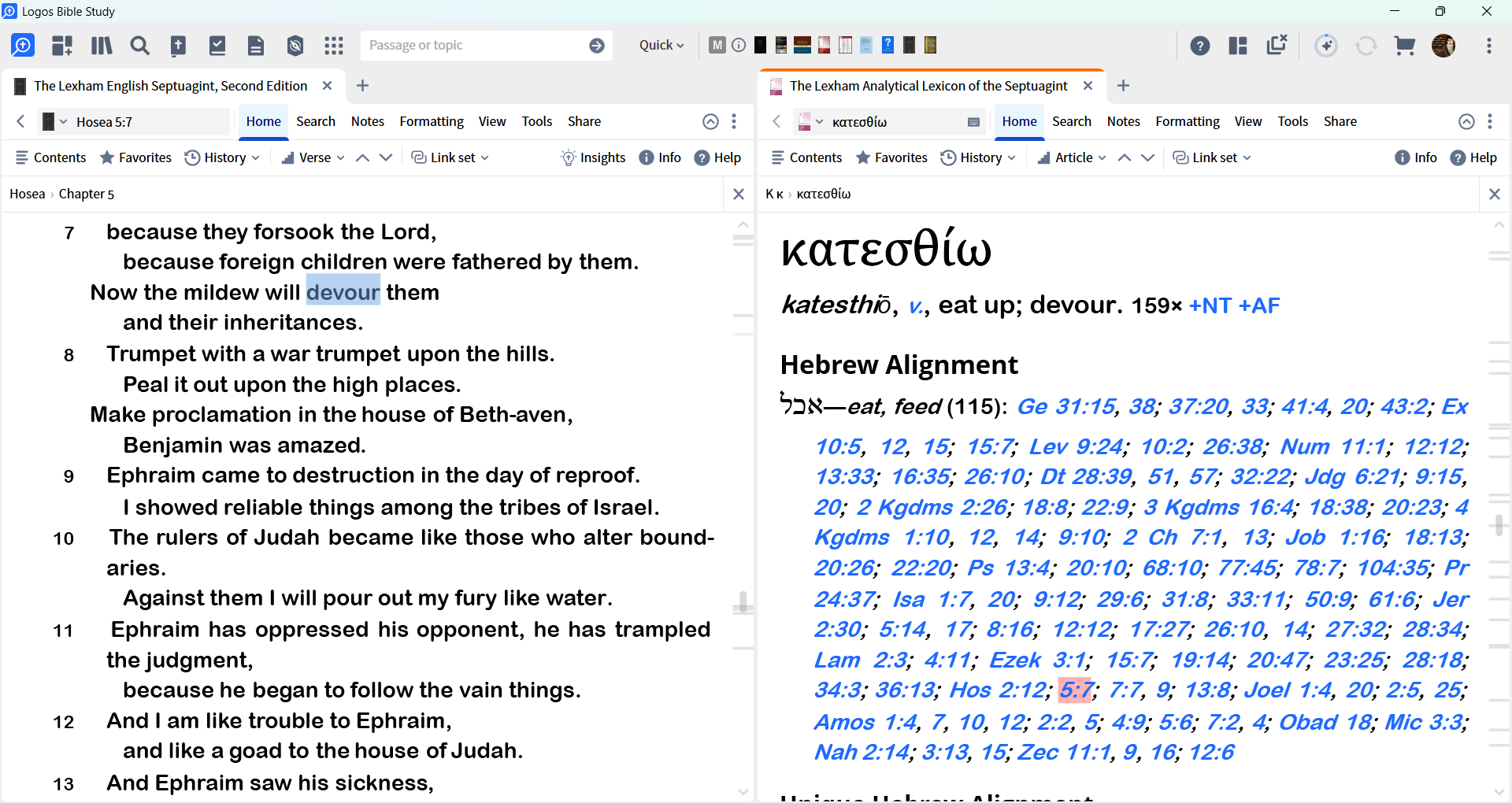
Task: Open the shopping cart Store icon
Action: click(x=1405, y=46)
